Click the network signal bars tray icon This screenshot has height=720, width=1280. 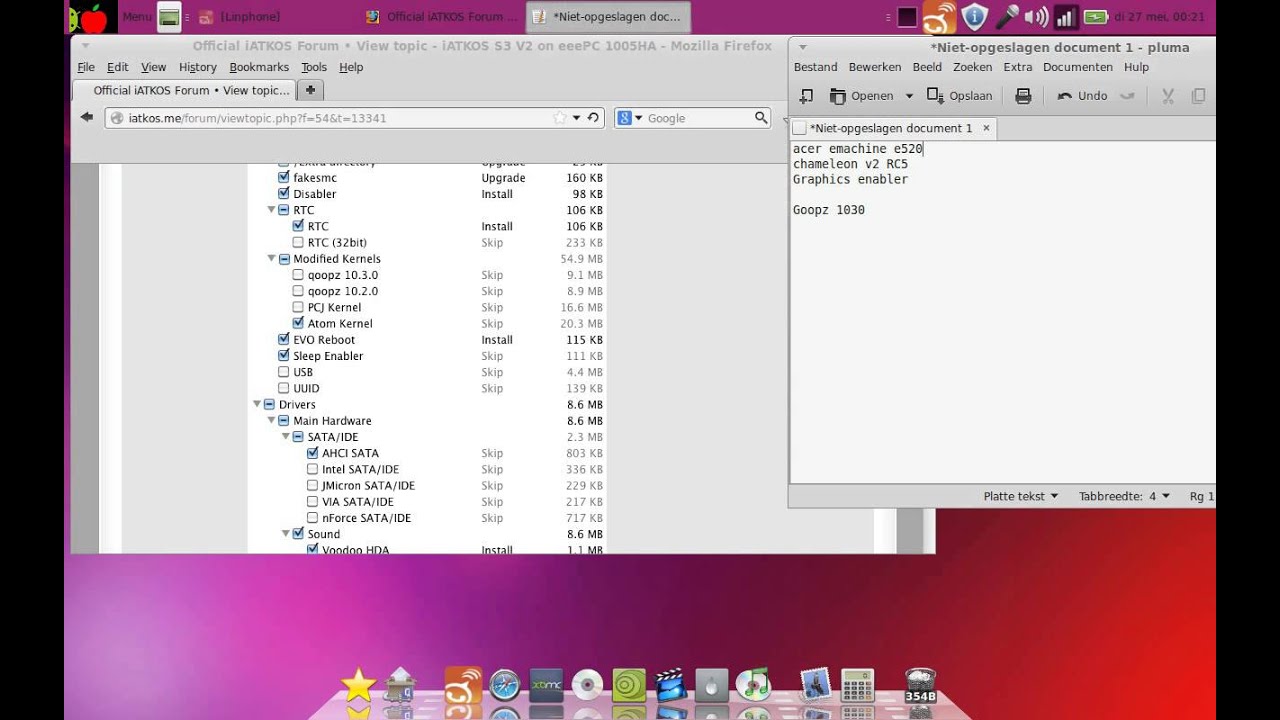tap(1066, 17)
